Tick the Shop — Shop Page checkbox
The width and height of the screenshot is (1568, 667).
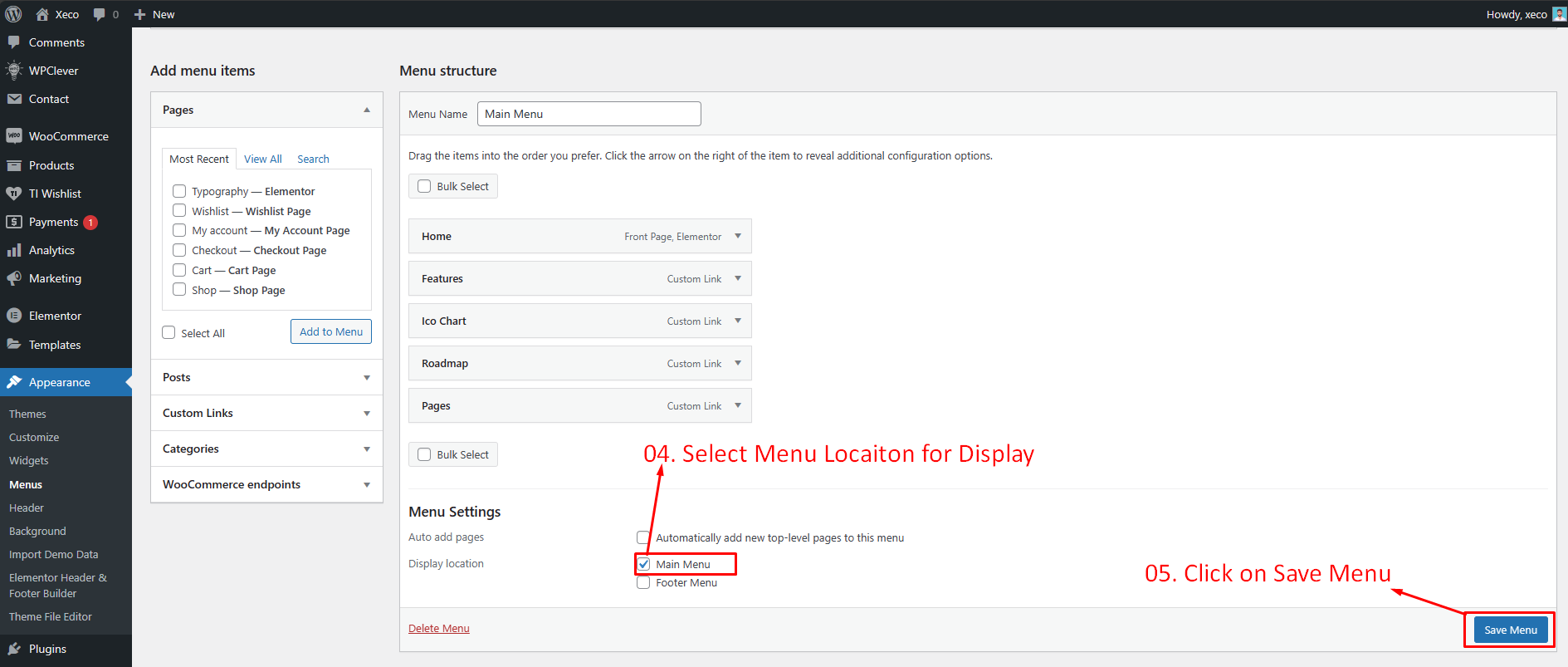click(179, 290)
